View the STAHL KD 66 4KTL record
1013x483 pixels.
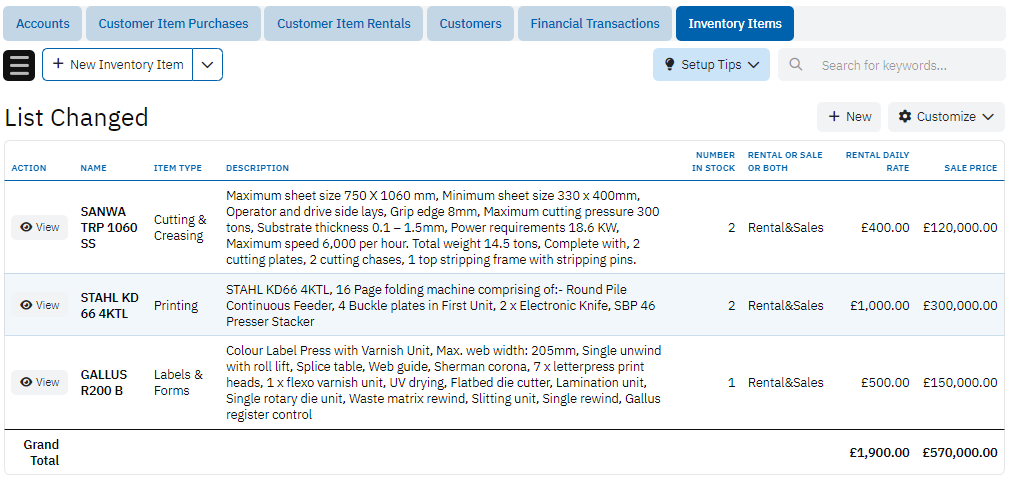40,306
